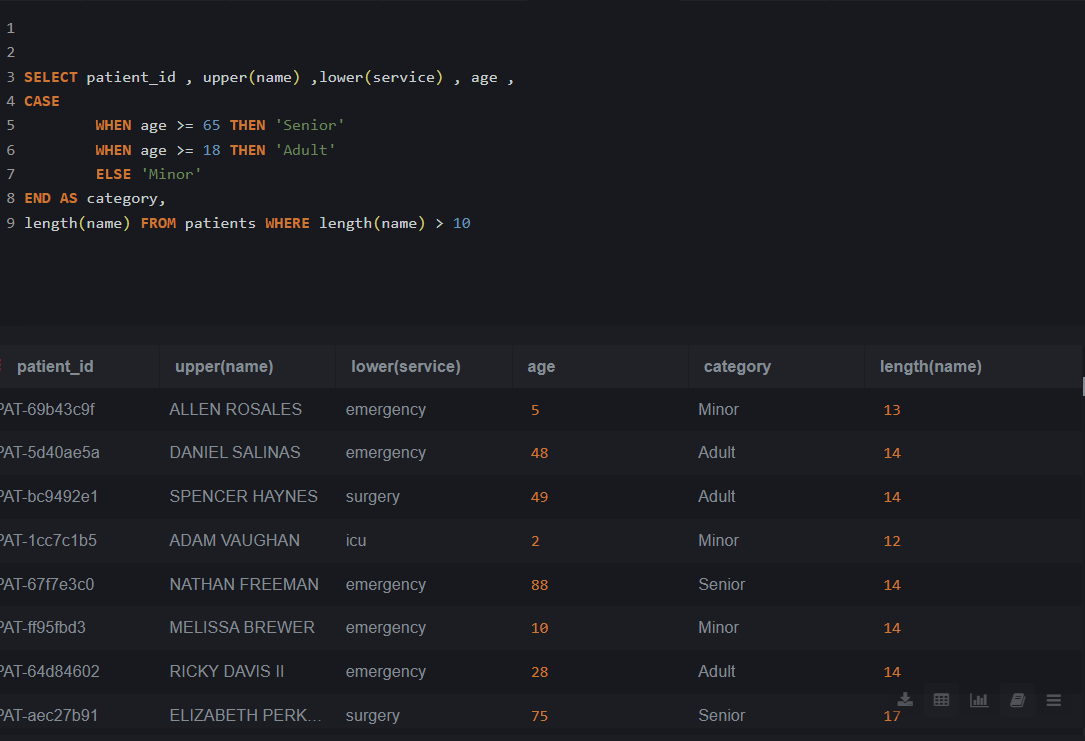
Task: Click editor line number 2
Action: tap(10, 53)
